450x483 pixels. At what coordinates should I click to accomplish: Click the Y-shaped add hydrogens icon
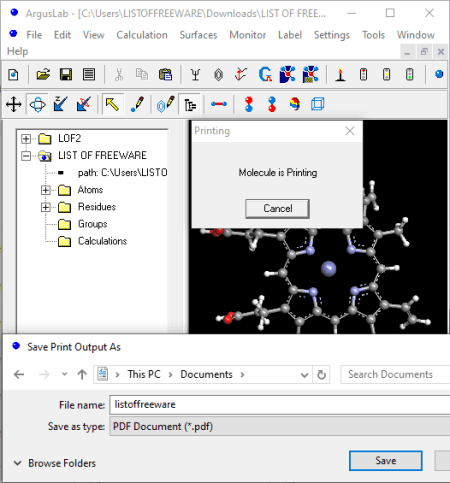[195, 74]
